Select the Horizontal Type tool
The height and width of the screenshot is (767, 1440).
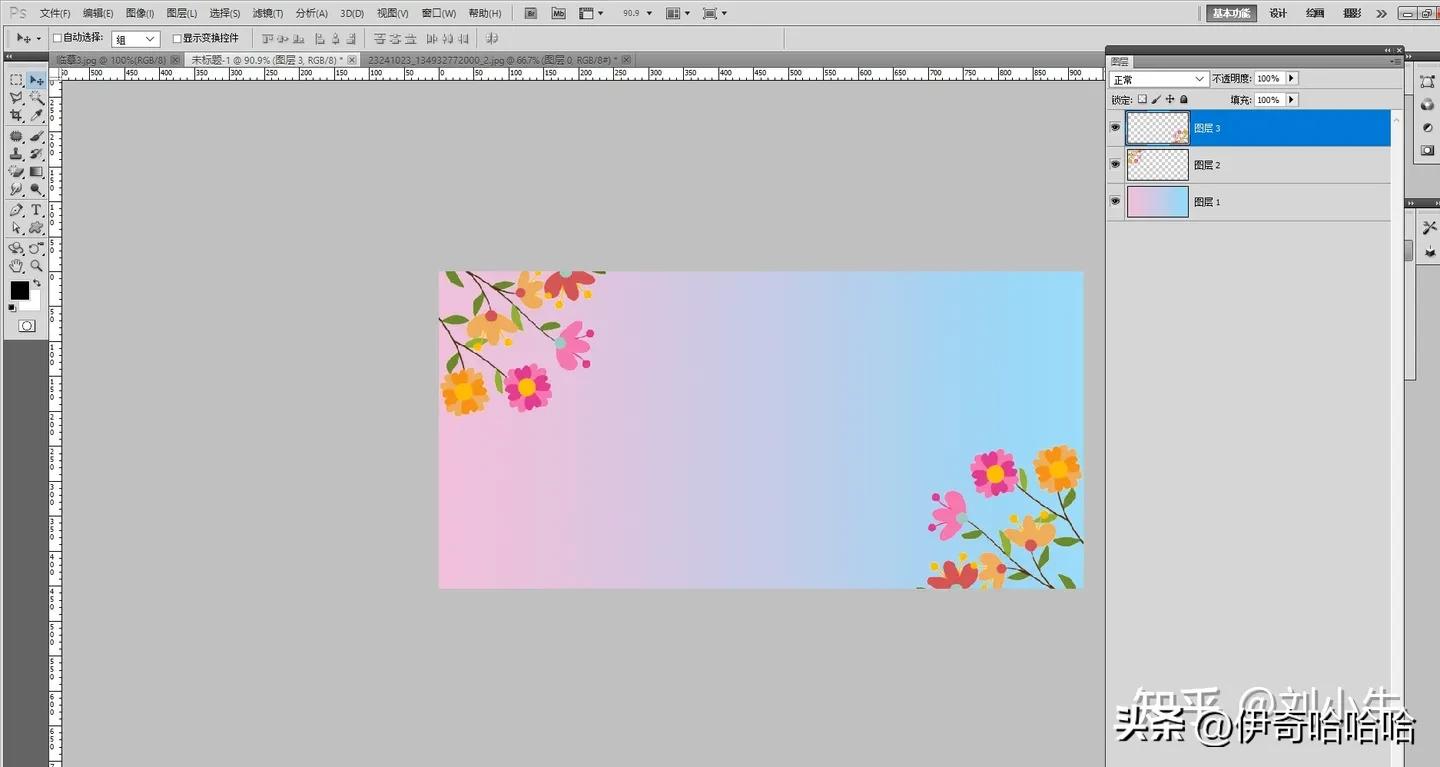(36, 210)
